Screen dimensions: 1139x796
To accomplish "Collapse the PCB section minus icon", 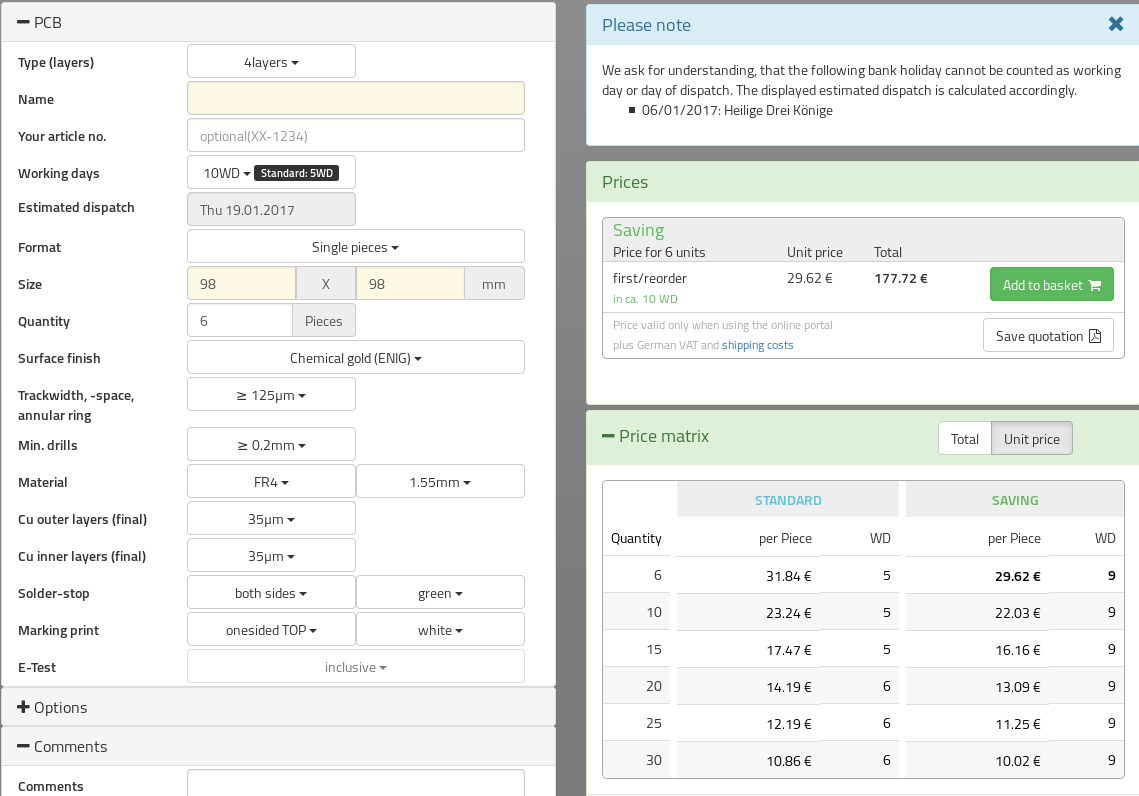I will 24,22.
